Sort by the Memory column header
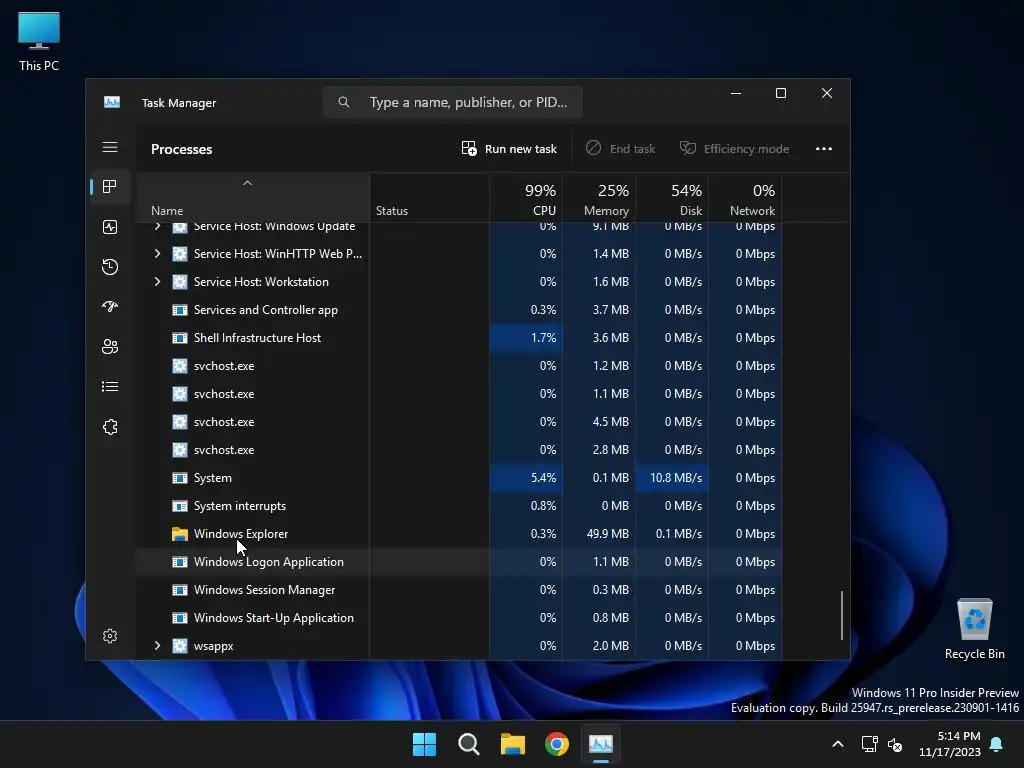This screenshot has width=1024, height=768. coord(600,197)
